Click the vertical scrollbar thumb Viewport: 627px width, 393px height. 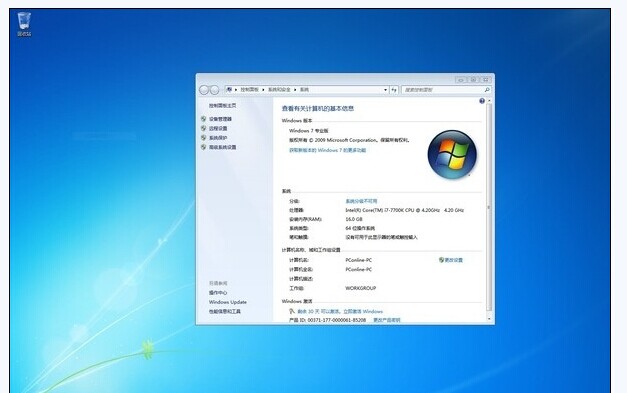point(489,207)
